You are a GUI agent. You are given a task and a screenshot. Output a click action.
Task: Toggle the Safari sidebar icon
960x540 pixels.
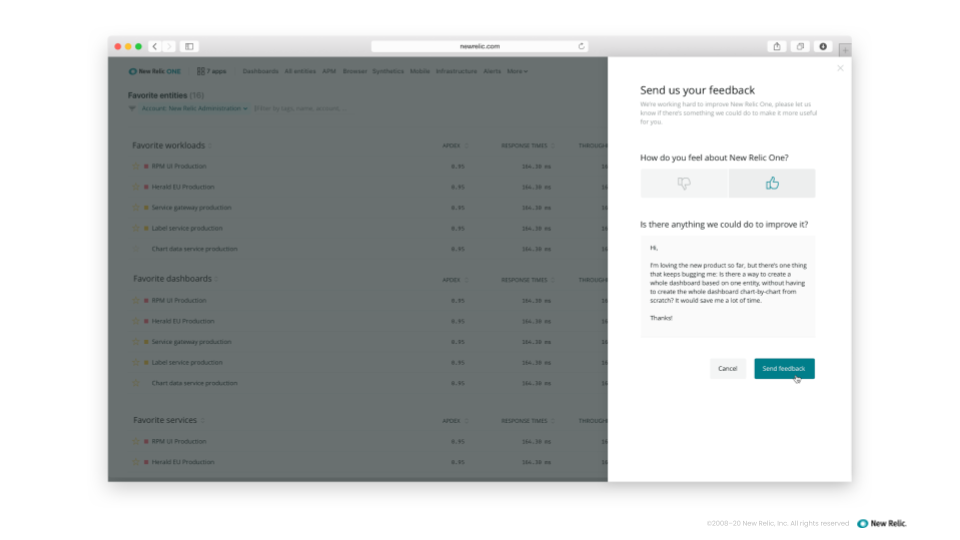click(x=189, y=47)
